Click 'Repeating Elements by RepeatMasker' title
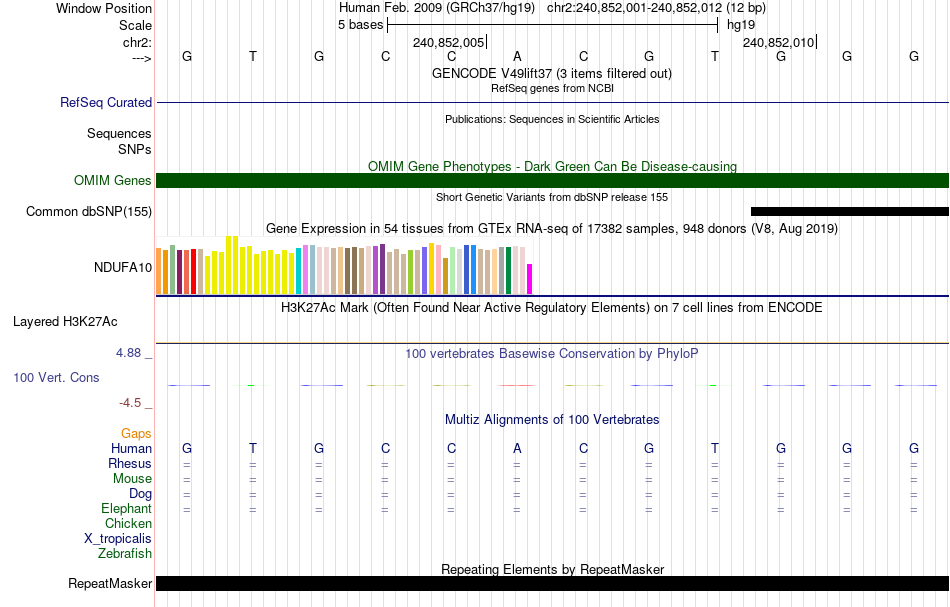This screenshot has width=950, height=607. (x=552, y=569)
